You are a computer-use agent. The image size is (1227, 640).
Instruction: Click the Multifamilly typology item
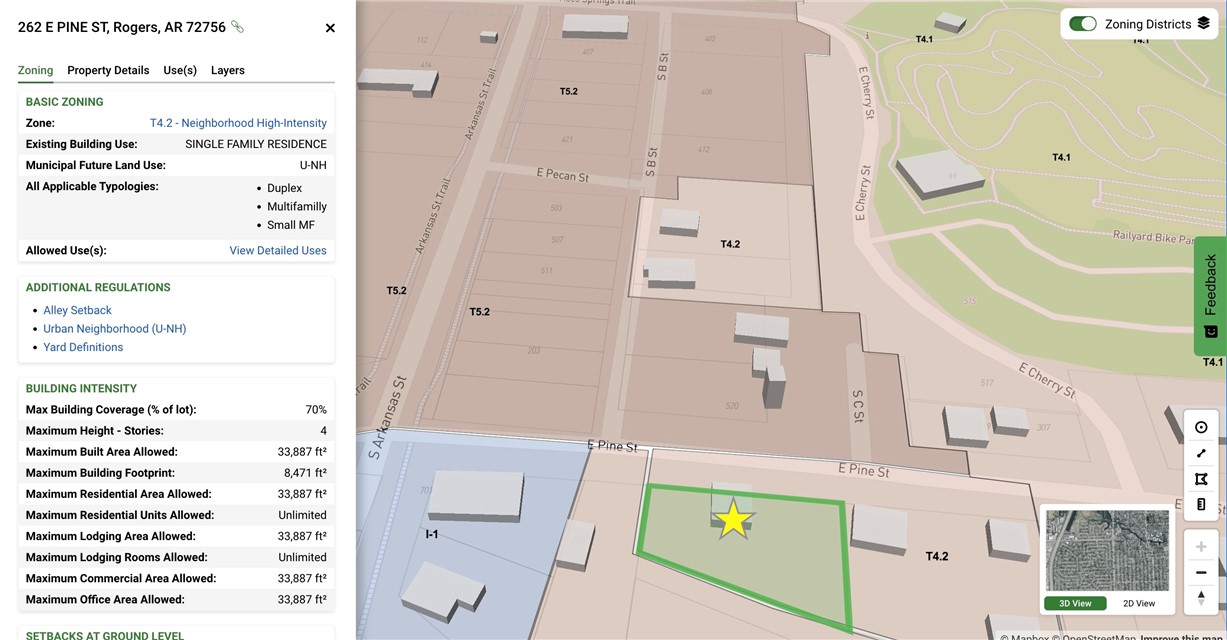[297, 207]
